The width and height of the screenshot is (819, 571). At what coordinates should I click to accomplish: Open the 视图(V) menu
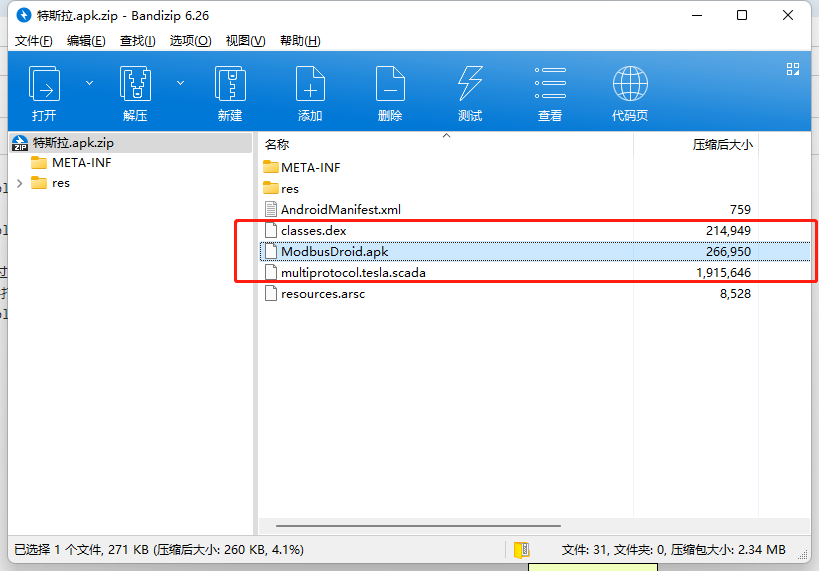[x=245, y=41]
